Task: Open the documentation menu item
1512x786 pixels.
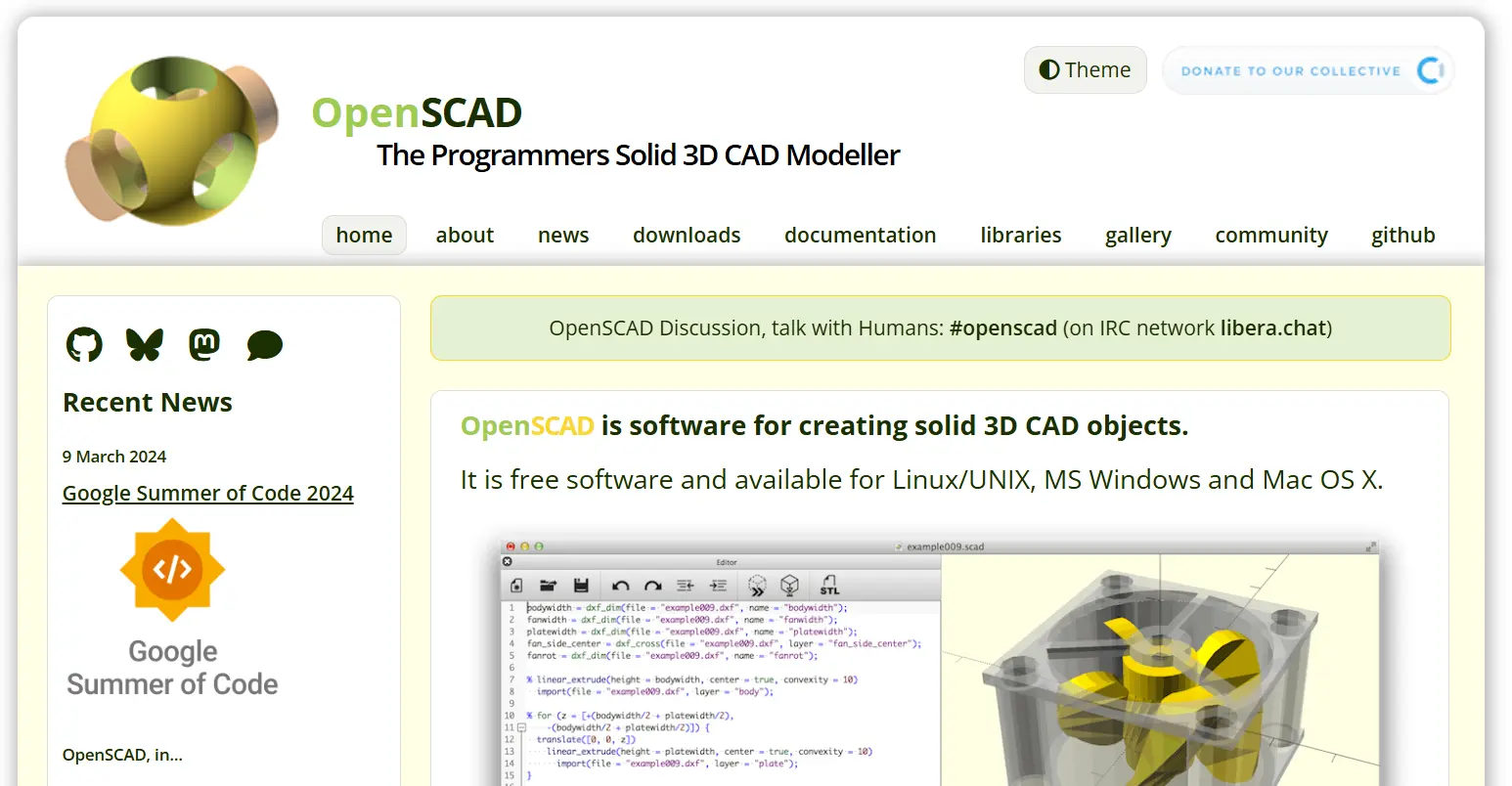Action: (x=860, y=235)
